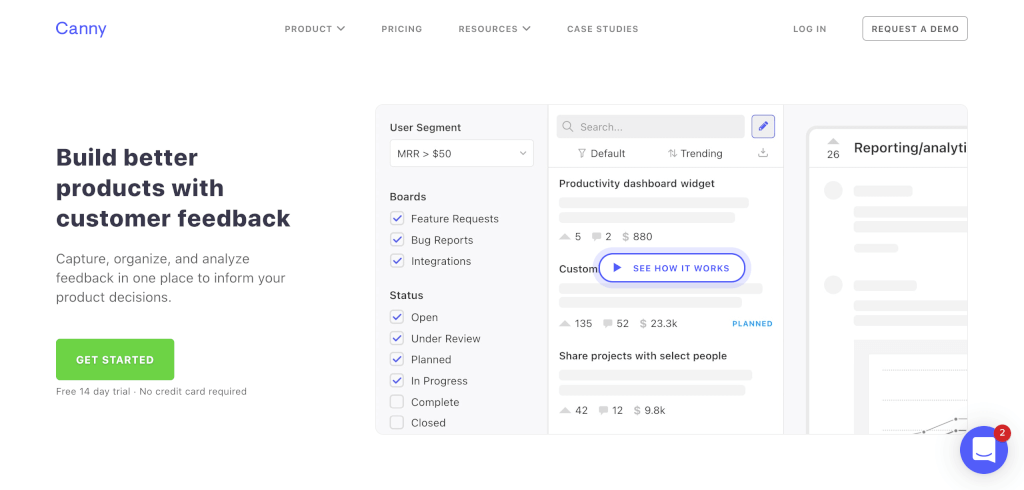Click Request a Demo button

(915, 29)
